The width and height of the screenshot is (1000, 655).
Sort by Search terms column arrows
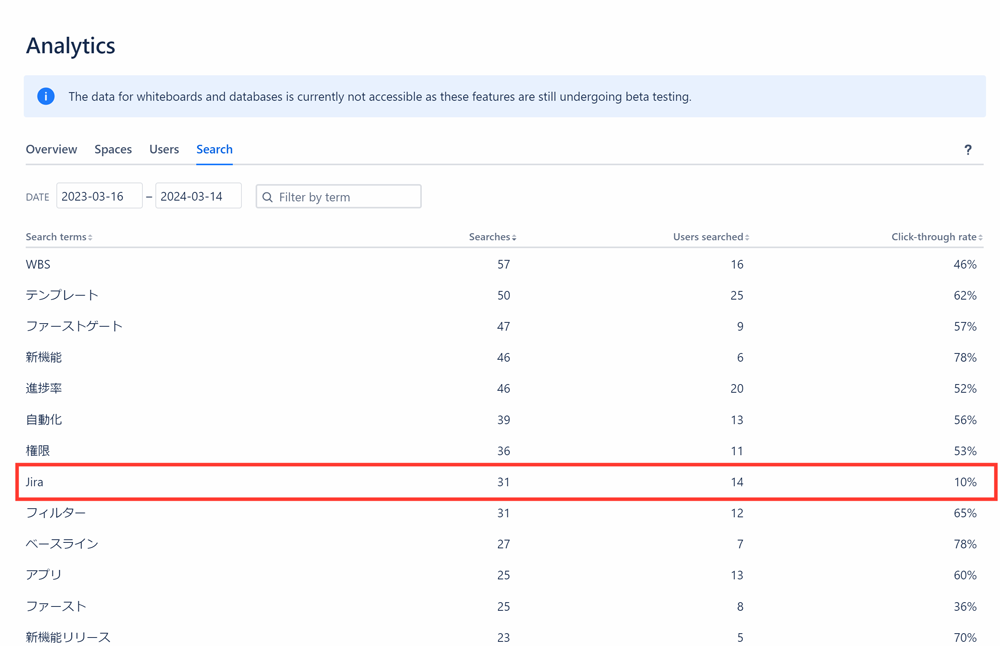(x=91, y=237)
